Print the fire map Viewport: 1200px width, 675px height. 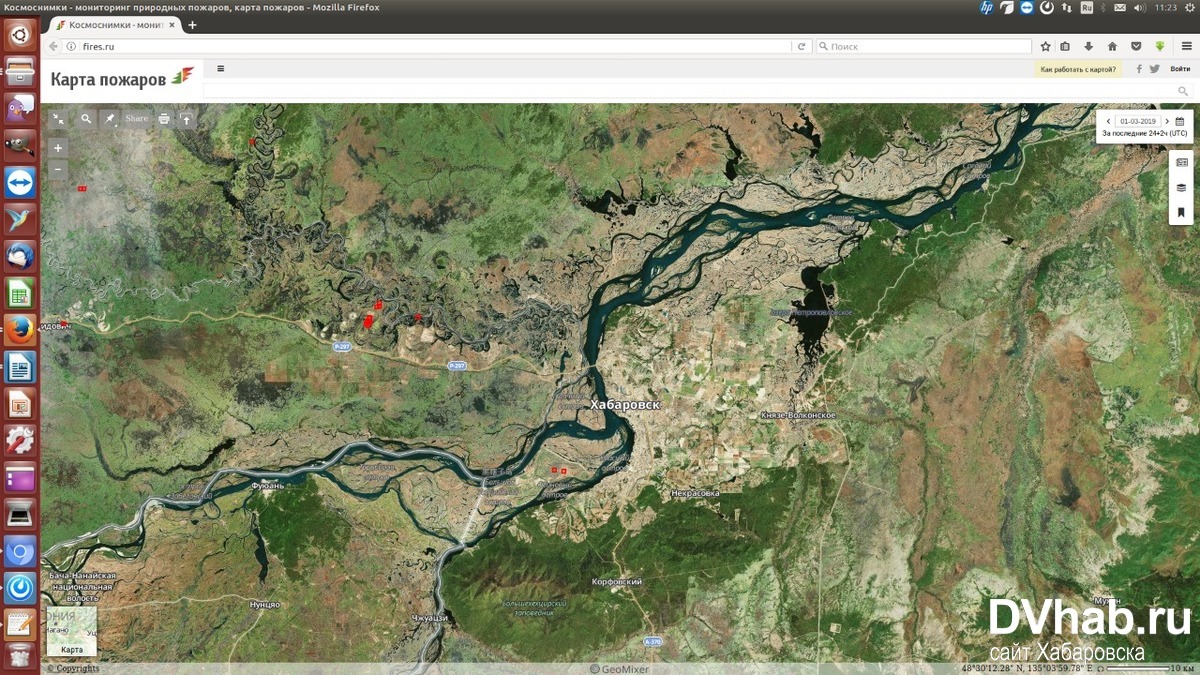click(x=164, y=118)
